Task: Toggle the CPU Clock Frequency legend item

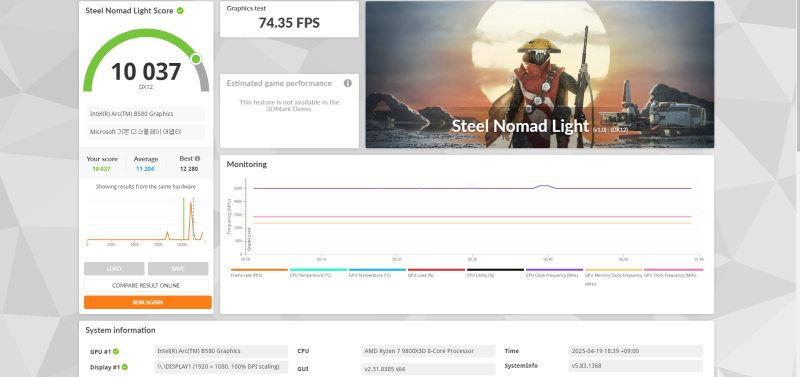Action: 555,272
